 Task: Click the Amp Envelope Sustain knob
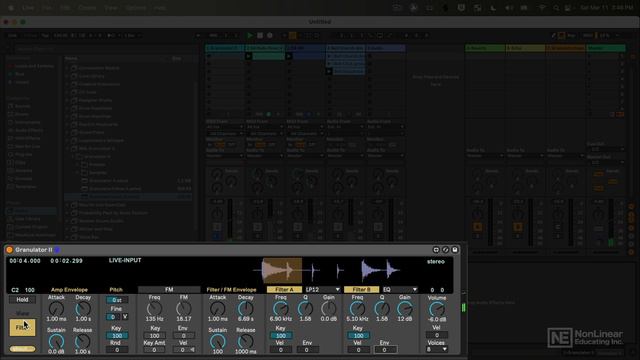(56, 341)
